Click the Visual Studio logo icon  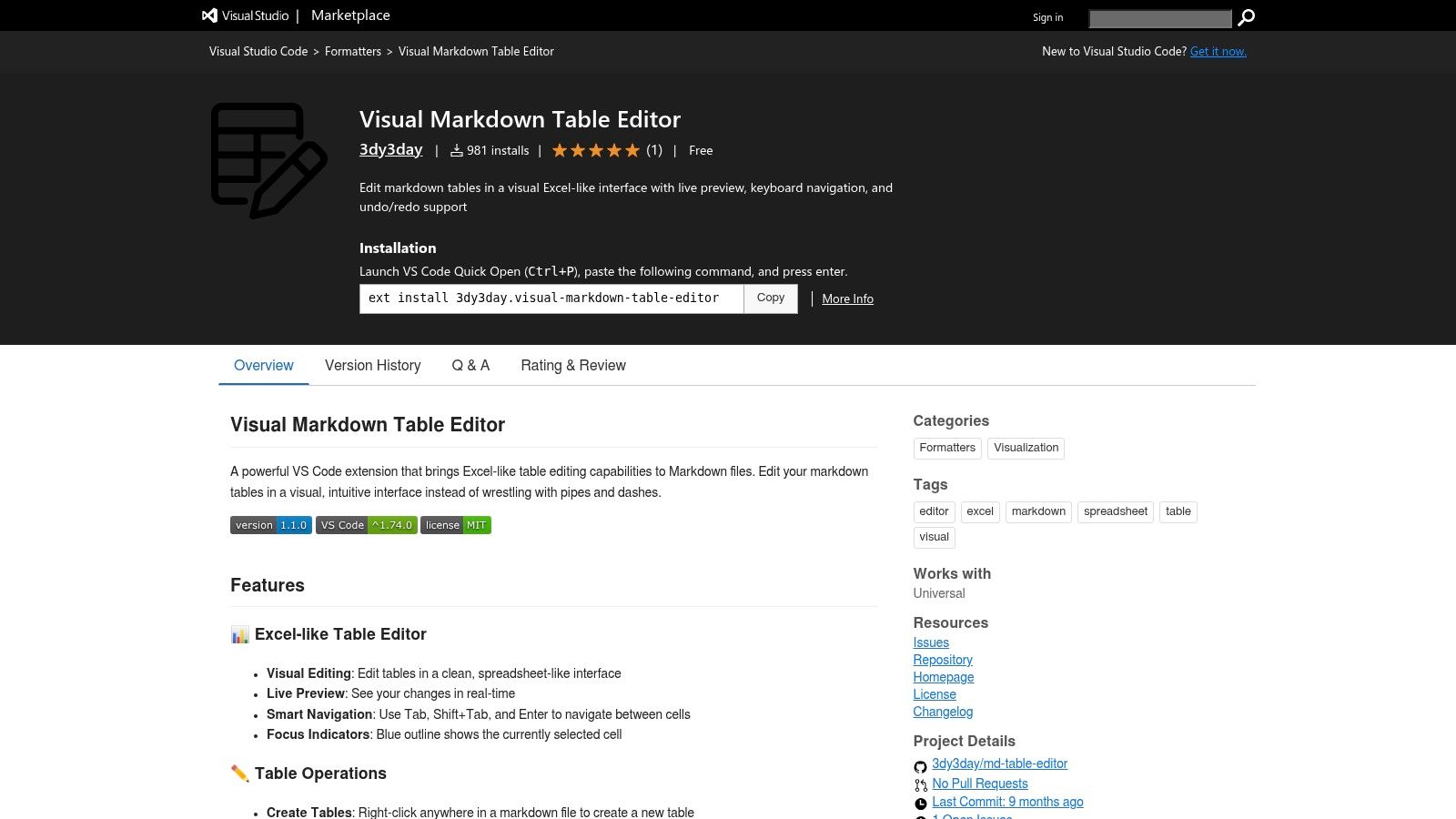[x=209, y=15]
